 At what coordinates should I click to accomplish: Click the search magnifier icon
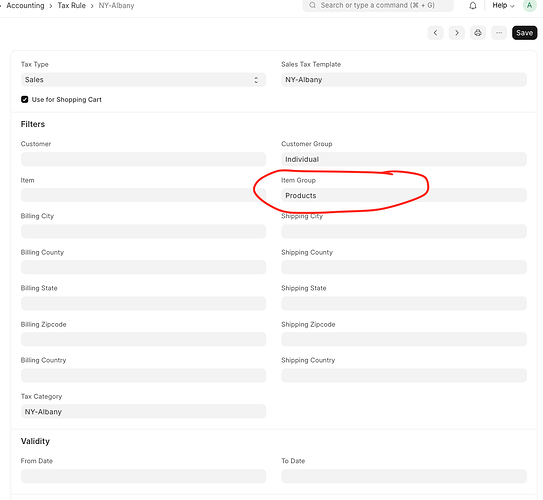point(312,5)
